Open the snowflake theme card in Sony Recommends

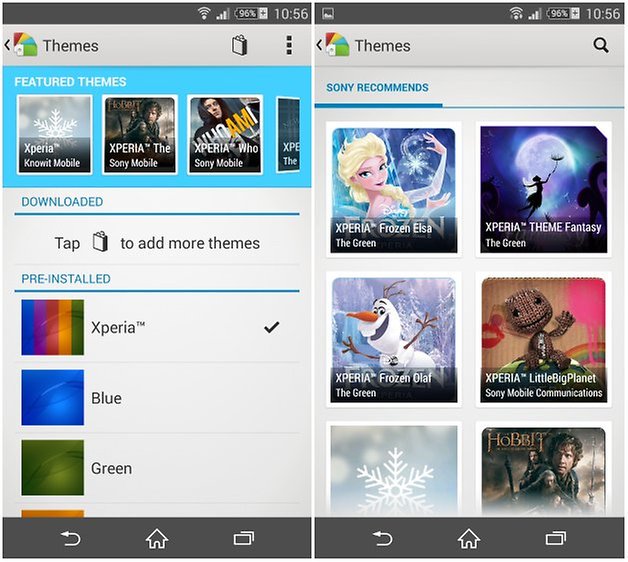(394, 469)
